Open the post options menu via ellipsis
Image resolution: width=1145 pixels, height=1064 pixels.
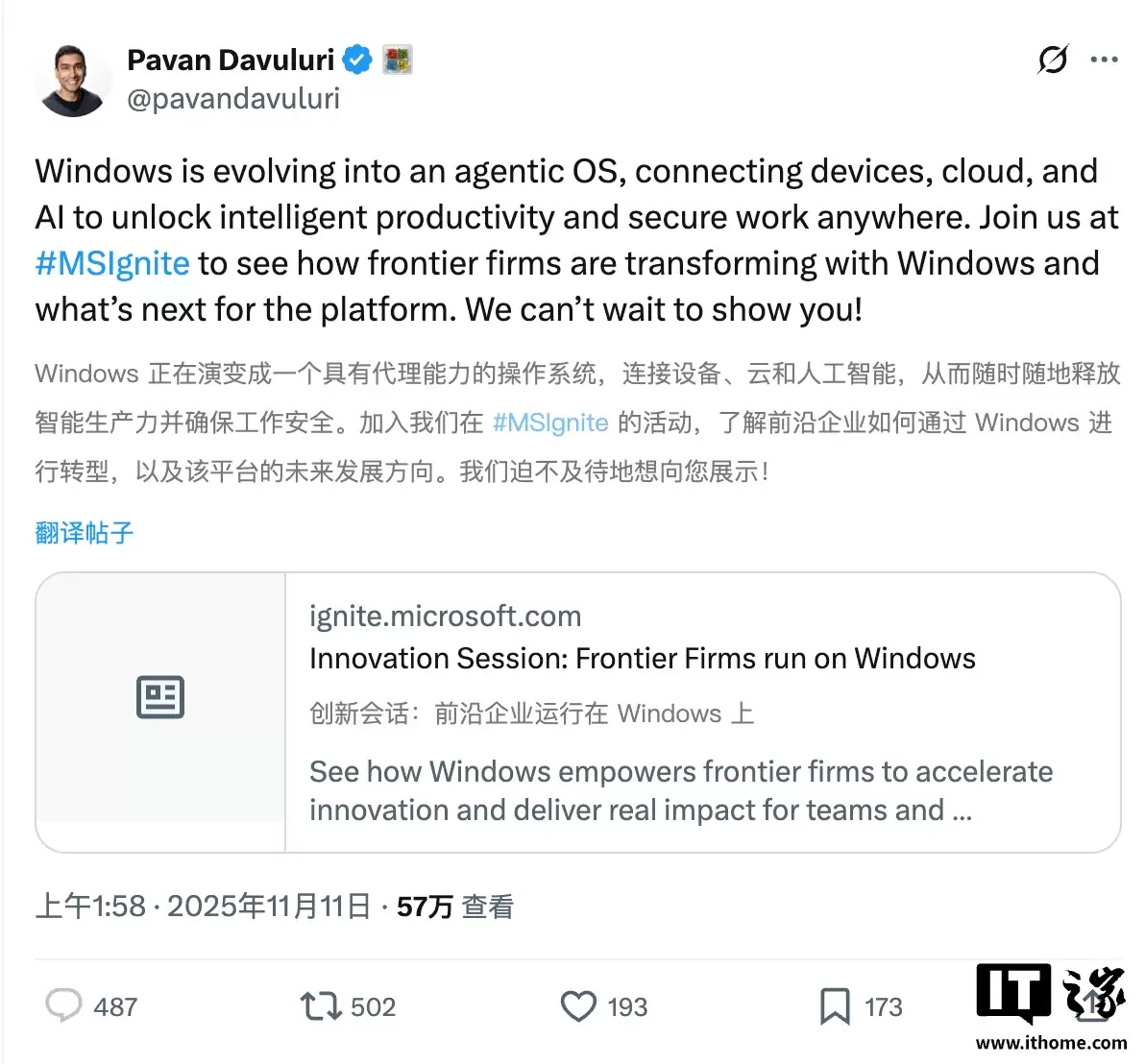1103,60
